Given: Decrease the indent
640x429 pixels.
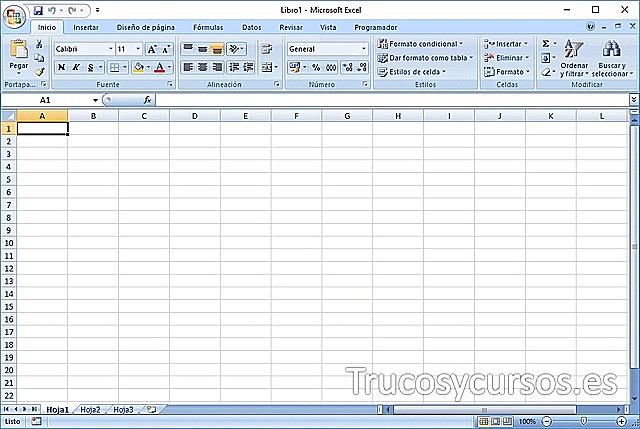Looking at the screenshot, I should tap(234, 67).
